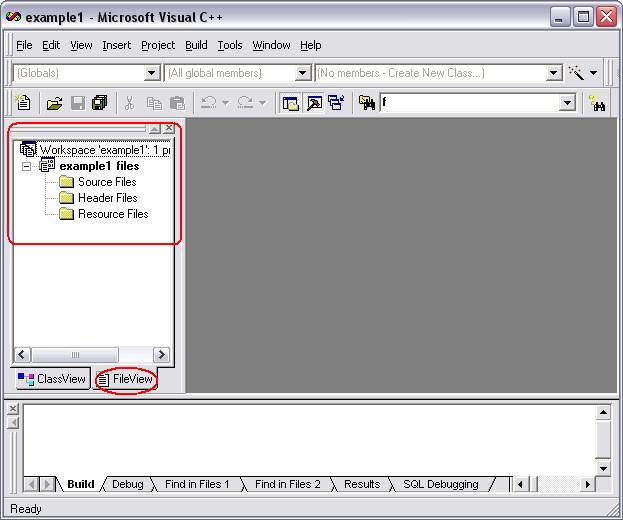623x520 pixels.
Task: Switch to the FileView tab
Action: [x=126, y=379]
